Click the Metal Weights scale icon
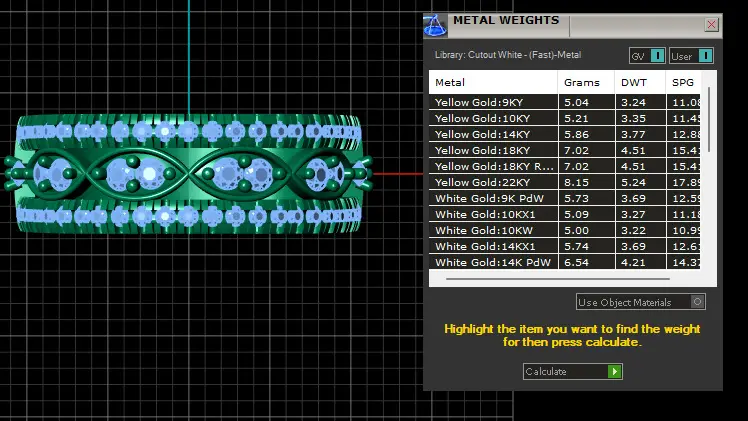The height and width of the screenshot is (421, 748). click(435, 25)
